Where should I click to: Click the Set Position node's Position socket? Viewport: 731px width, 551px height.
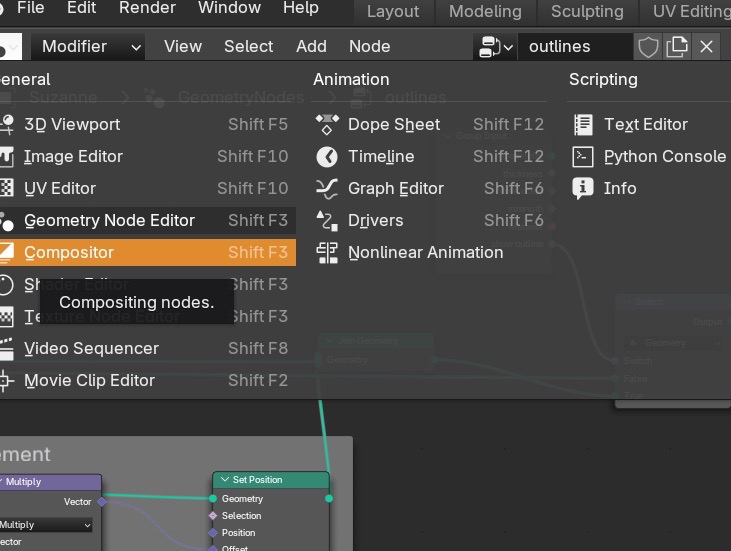[213, 532]
